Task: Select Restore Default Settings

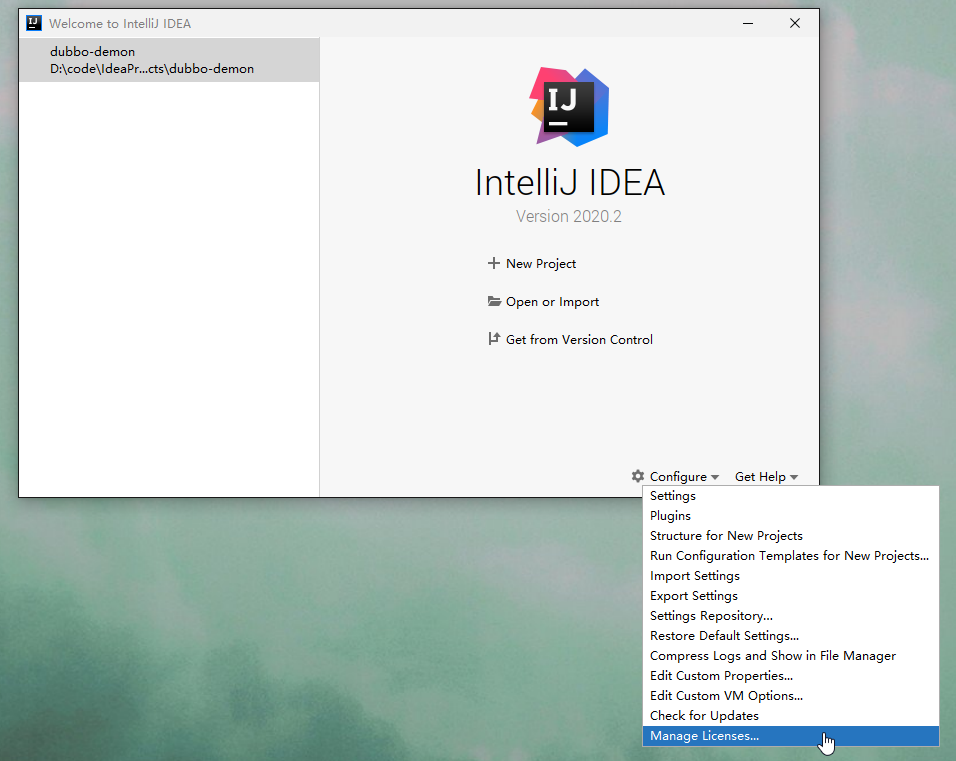Action: (x=724, y=635)
